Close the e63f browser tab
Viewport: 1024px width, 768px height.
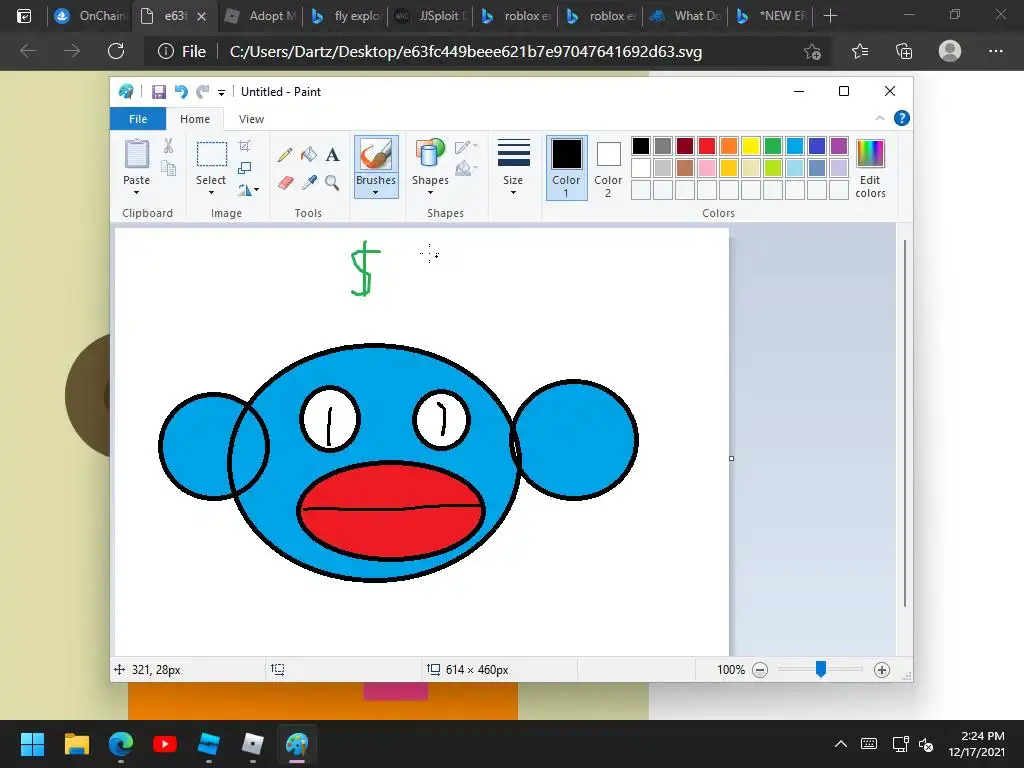point(202,16)
